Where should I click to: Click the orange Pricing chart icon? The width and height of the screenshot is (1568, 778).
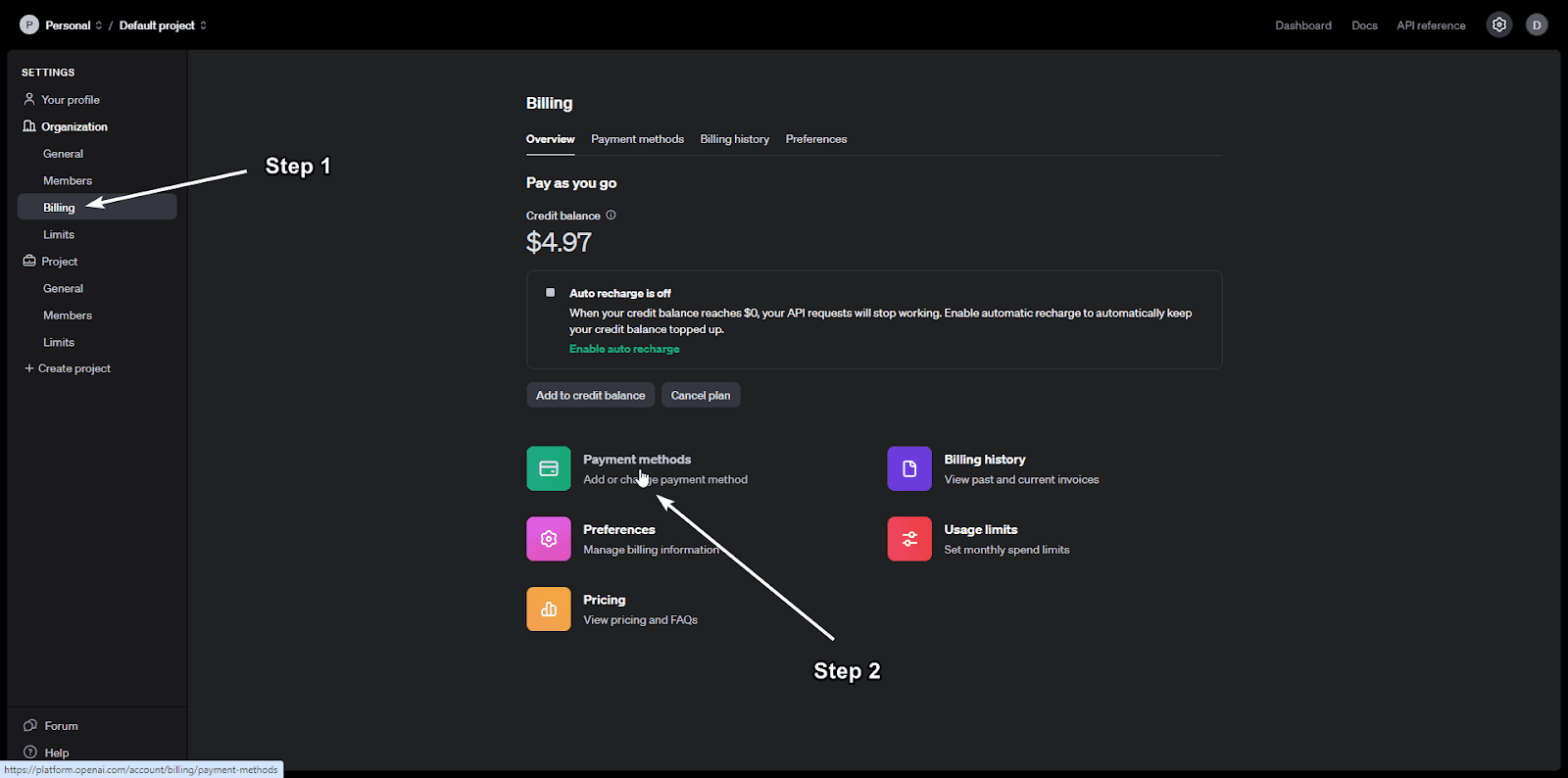(548, 609)
